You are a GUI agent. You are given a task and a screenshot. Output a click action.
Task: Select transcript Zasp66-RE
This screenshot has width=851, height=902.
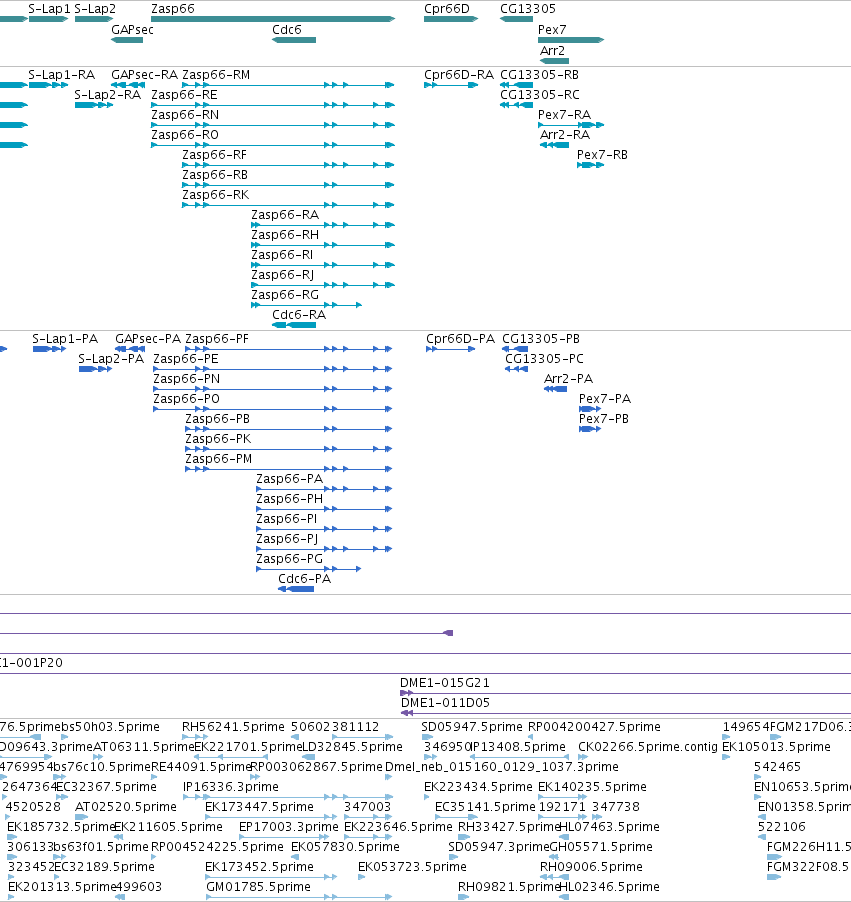coord(184,95)
